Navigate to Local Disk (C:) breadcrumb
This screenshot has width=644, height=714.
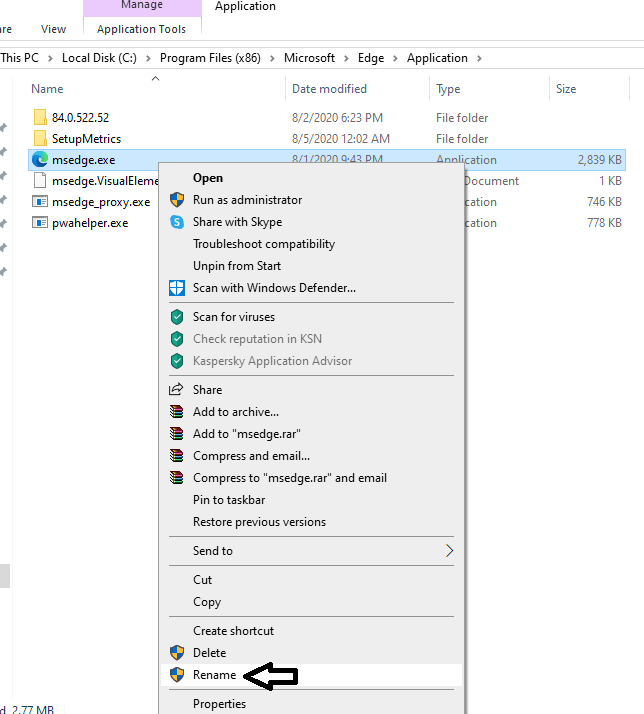[x=99, y=58]
